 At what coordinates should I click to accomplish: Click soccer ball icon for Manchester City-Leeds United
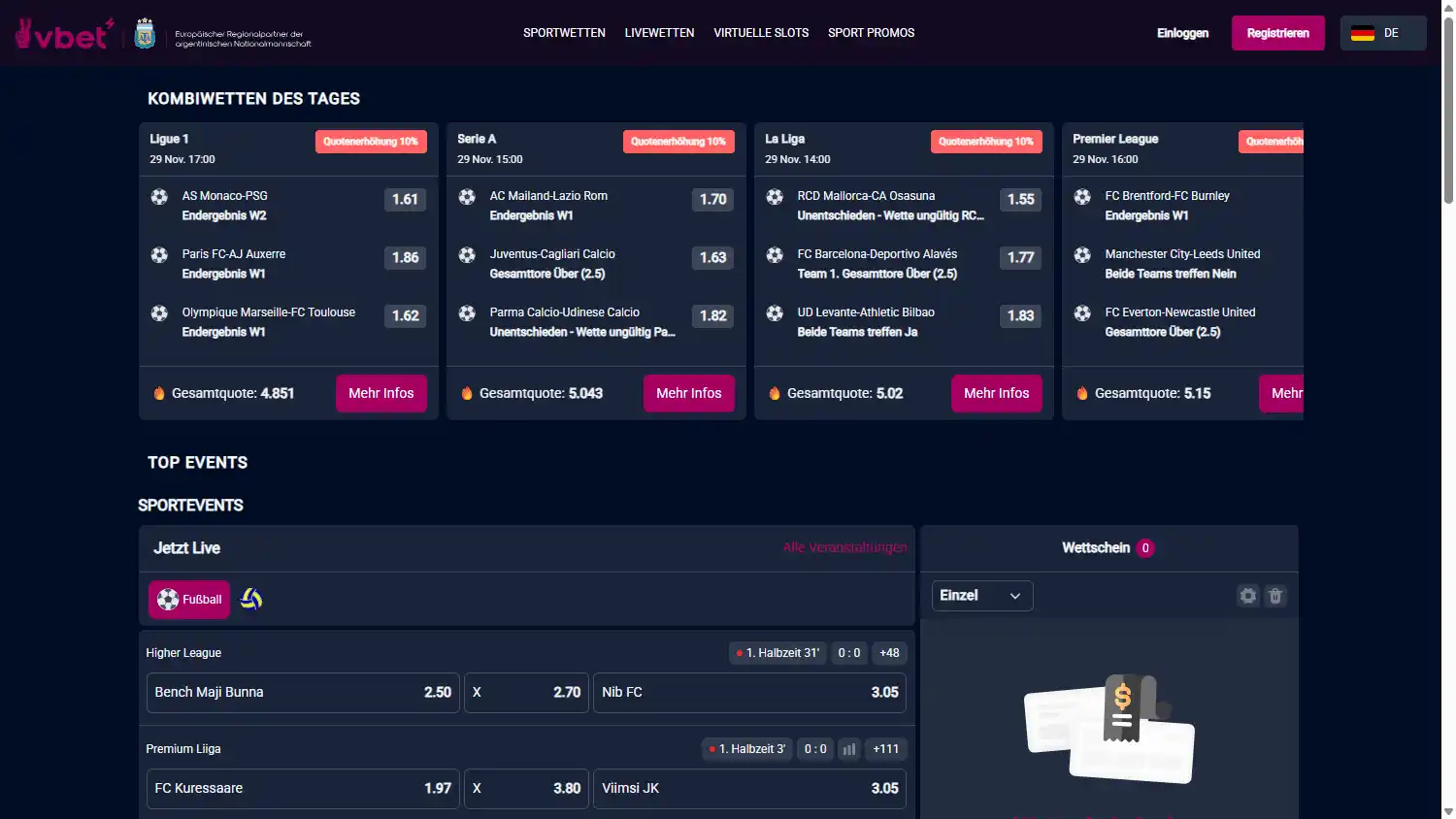[1082, 255]
